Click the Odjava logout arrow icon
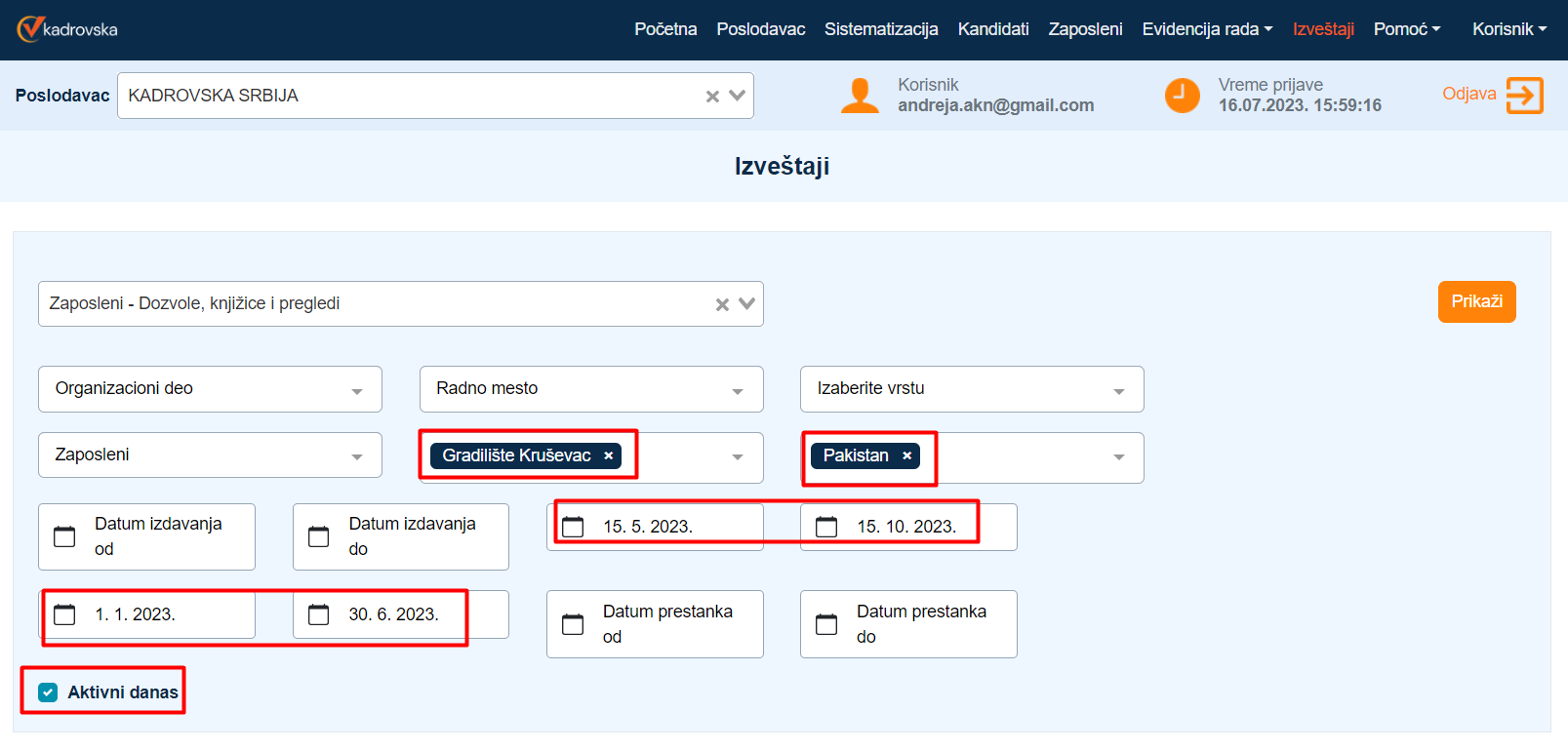The image size is (1568, 751). (1523, 96)
